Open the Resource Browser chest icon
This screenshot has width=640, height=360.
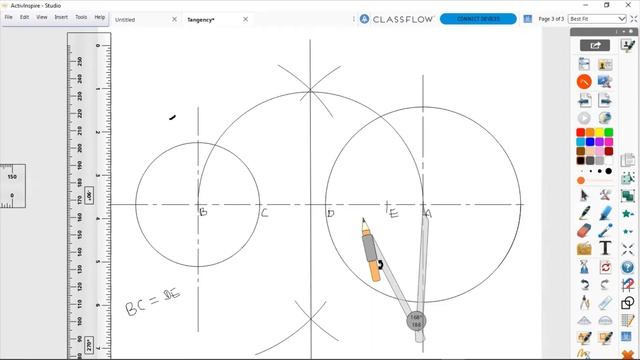[584, 249]
